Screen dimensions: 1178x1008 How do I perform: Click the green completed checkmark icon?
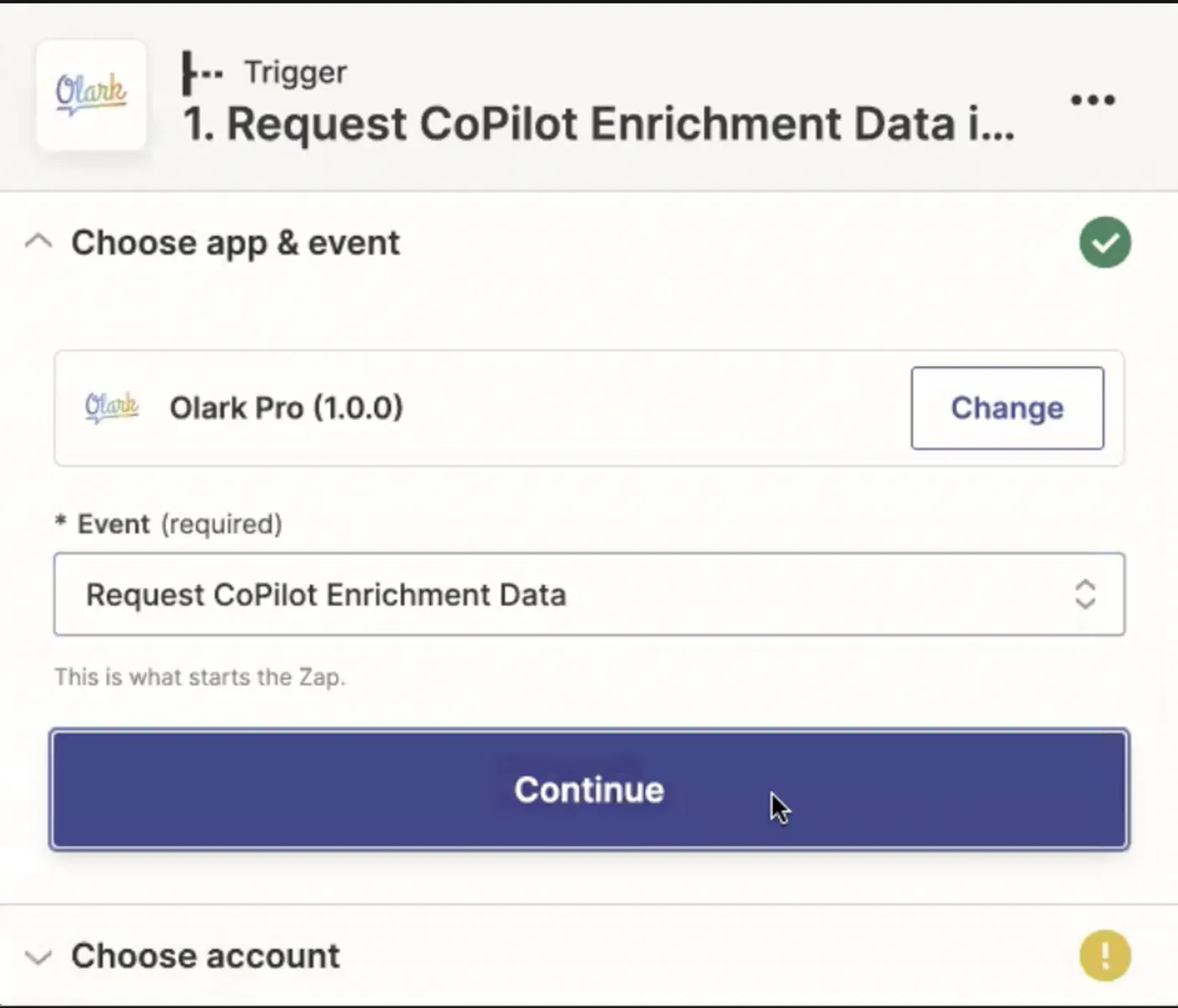[1105, 243]
